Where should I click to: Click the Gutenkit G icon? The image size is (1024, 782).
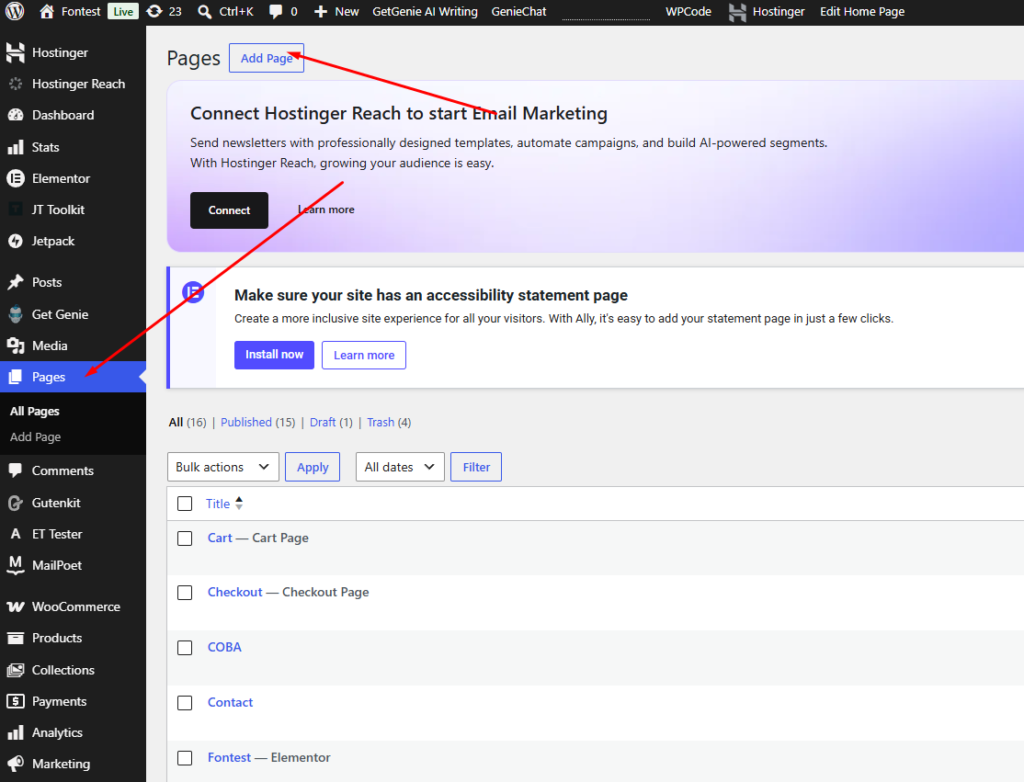pyautogui.click(x=16, y=503)
